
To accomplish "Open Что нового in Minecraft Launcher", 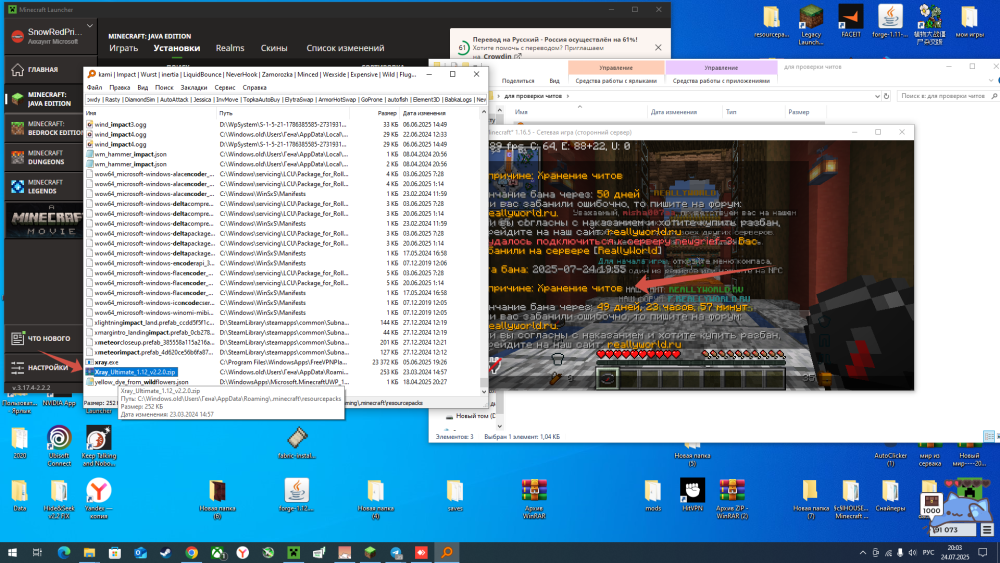I will click(x=44, y=339).
